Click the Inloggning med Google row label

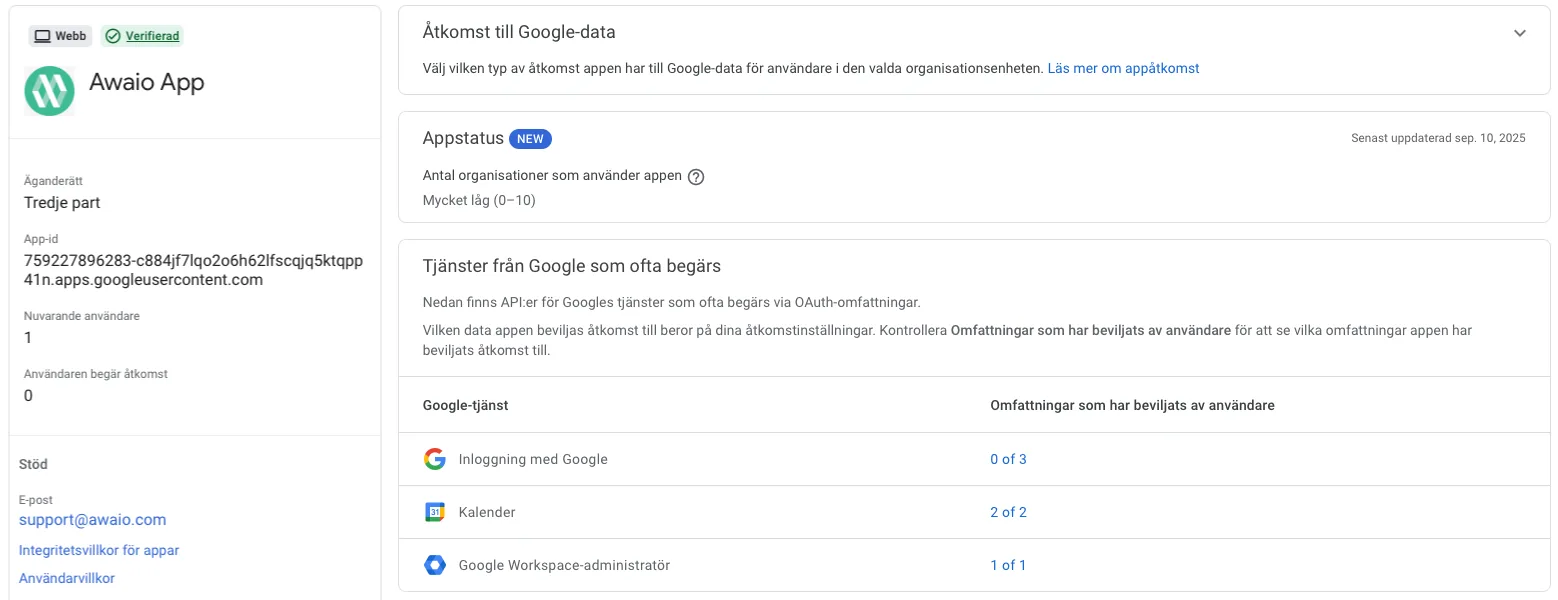(x=533, y=459)
